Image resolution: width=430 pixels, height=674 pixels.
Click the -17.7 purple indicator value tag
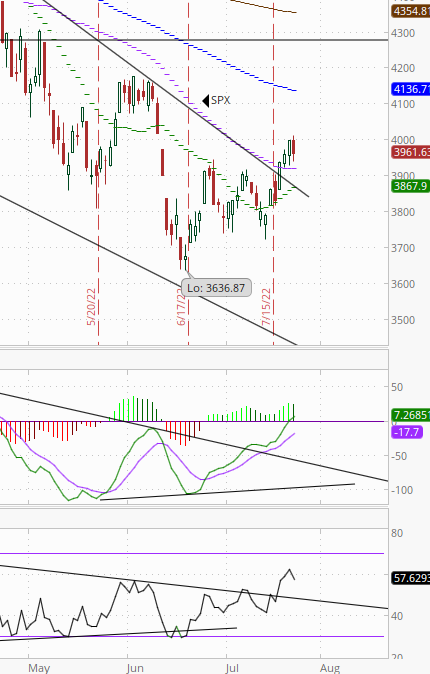point(407,432)
